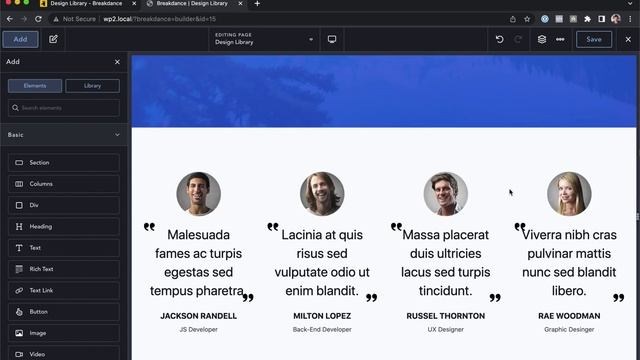
Task: Select the JACKSON RANDELL name text
Action: [198, 316]
